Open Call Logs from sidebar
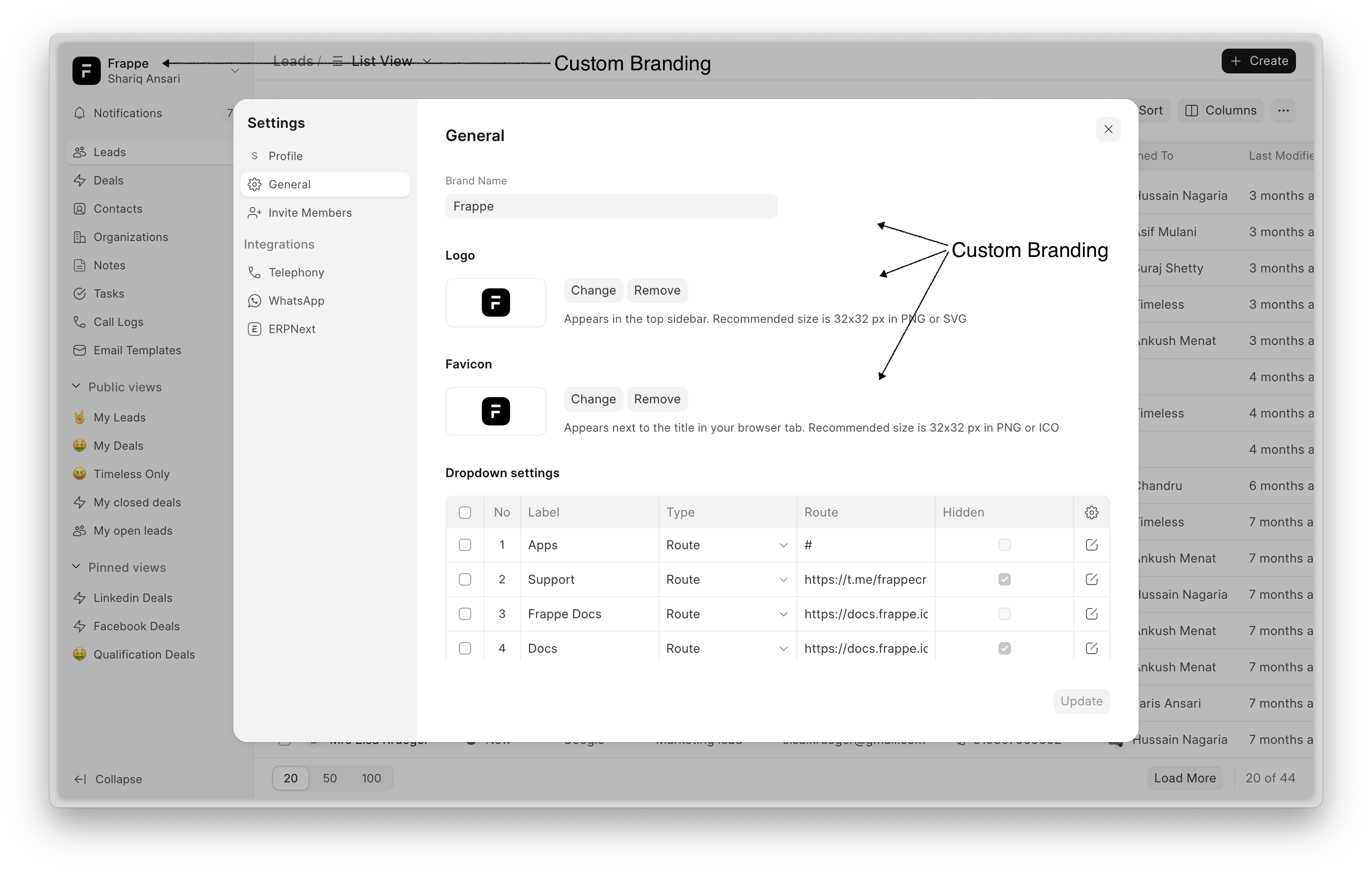The height and width of the screenshot is (873, 1372). pyautogui.click(x=118, y=322)
